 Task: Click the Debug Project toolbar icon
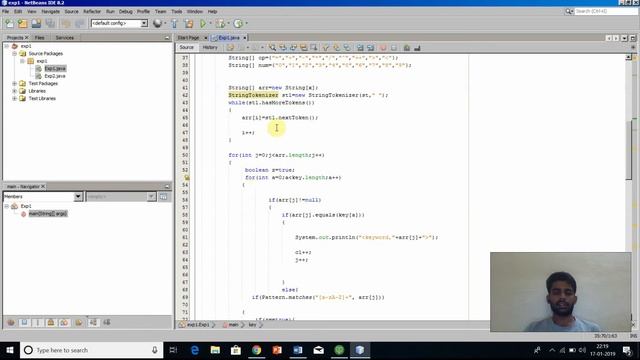pyautogui.click(x=220, y=23)
